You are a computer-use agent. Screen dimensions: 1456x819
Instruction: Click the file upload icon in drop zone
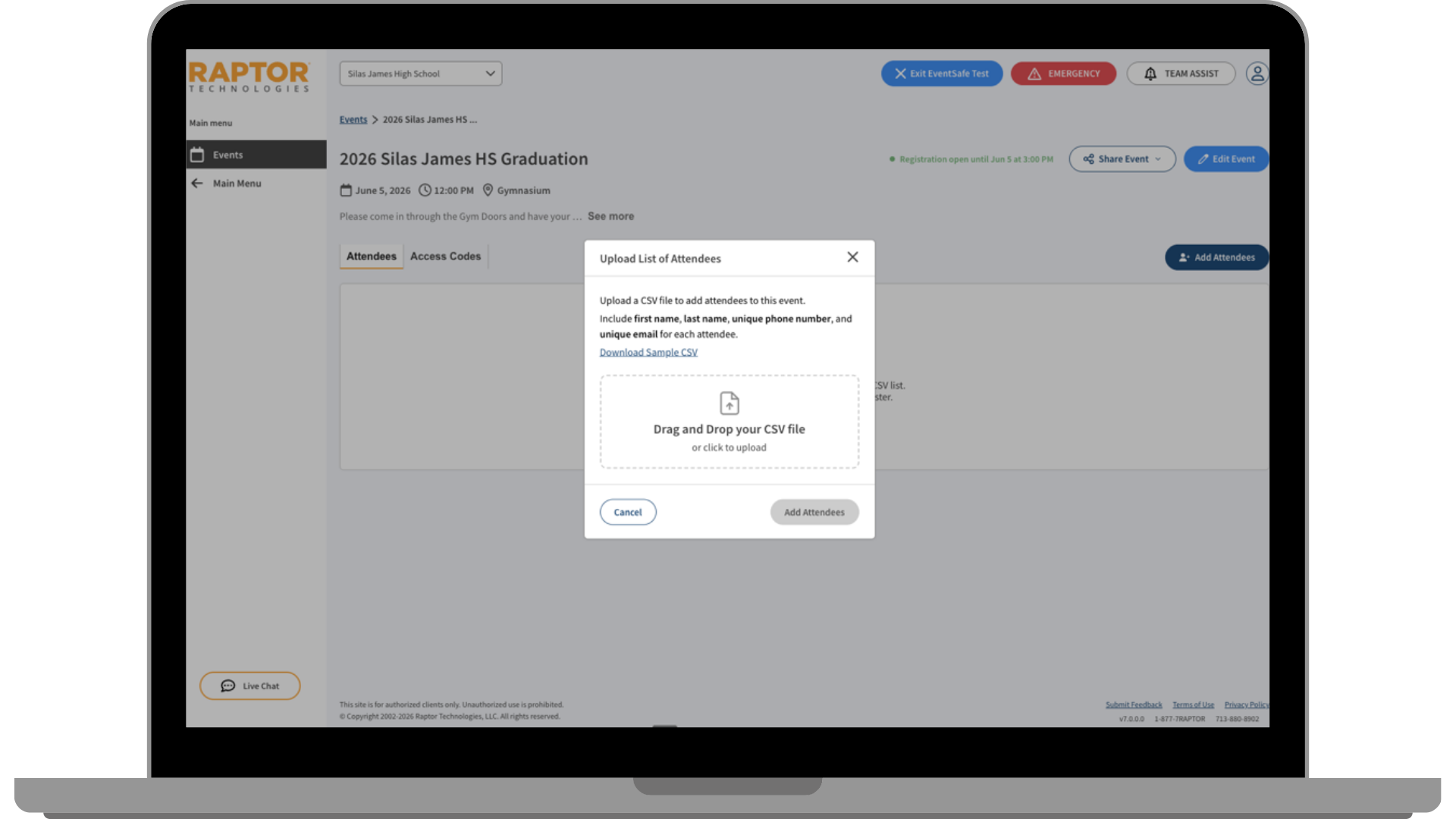click(729, 403)
